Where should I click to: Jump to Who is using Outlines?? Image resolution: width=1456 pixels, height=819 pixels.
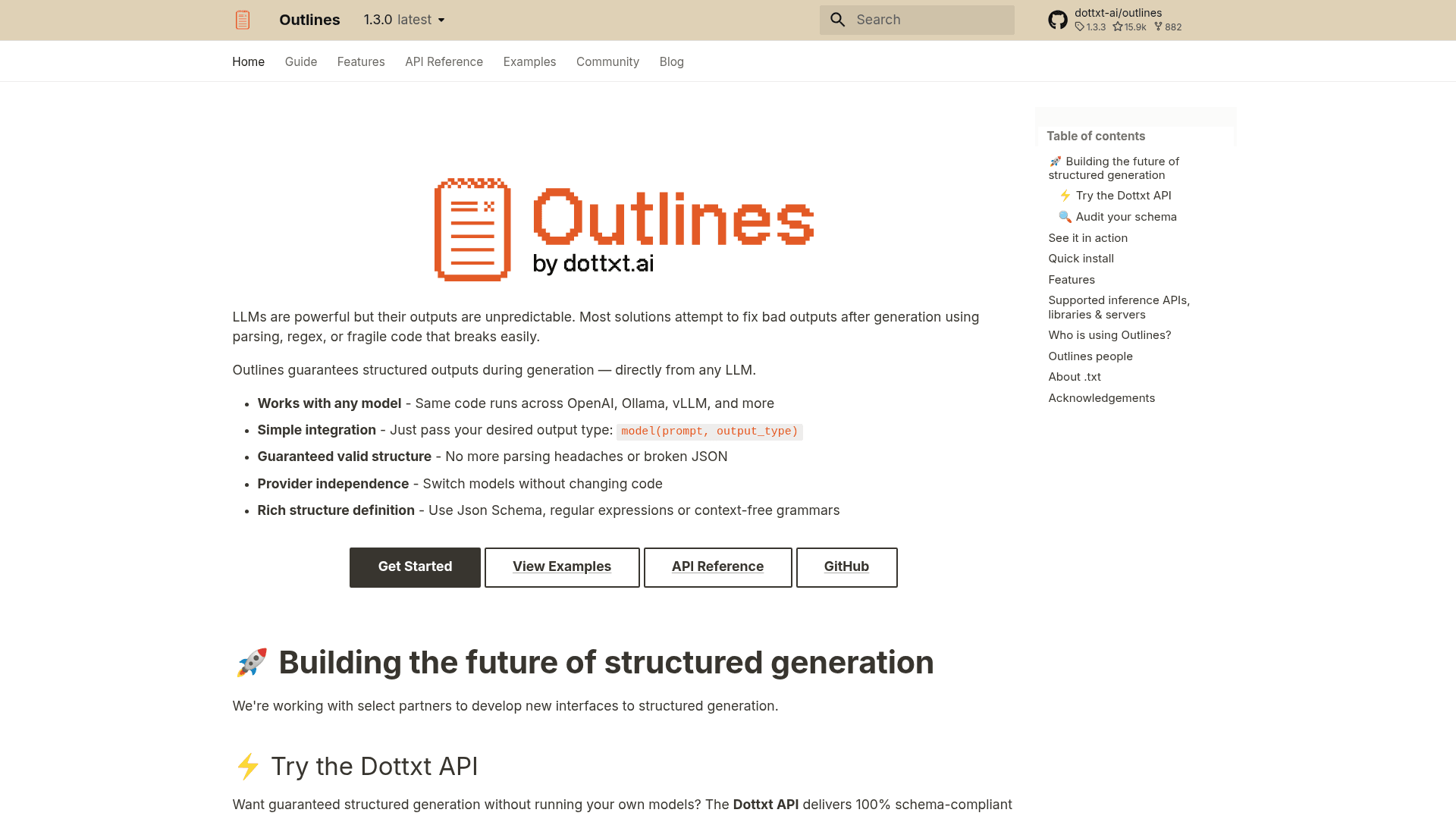(1109, 335)
